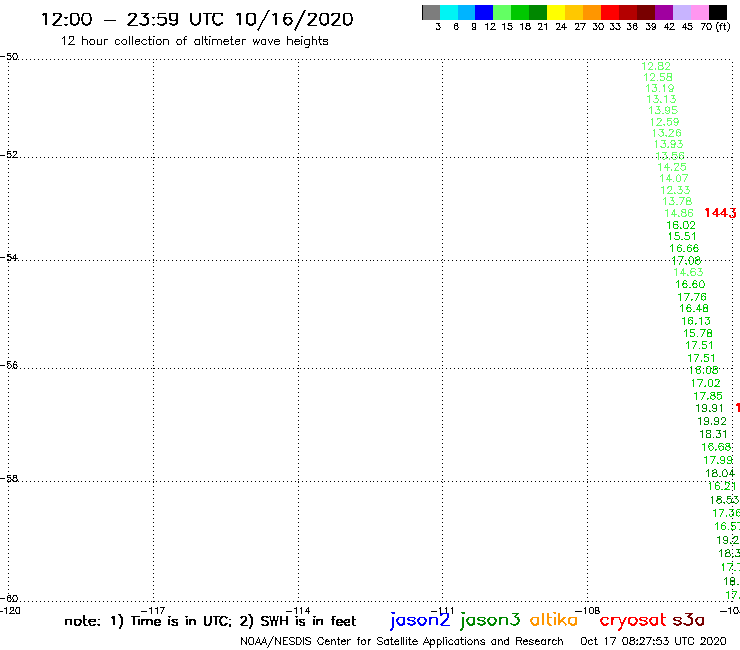Click the wave height reading 13.78
740x650 pixels.
[x=677, y=202]
